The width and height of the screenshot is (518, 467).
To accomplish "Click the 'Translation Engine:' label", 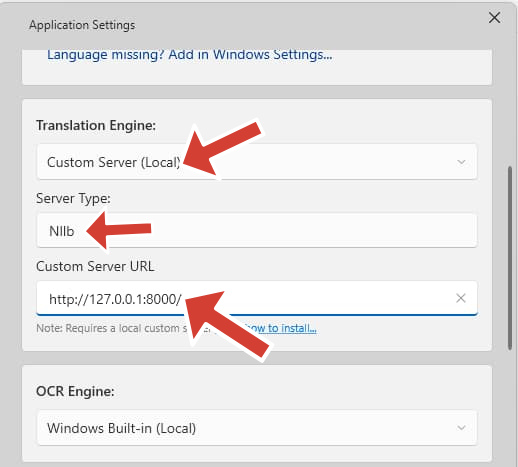I will click(x=96, y=126).
